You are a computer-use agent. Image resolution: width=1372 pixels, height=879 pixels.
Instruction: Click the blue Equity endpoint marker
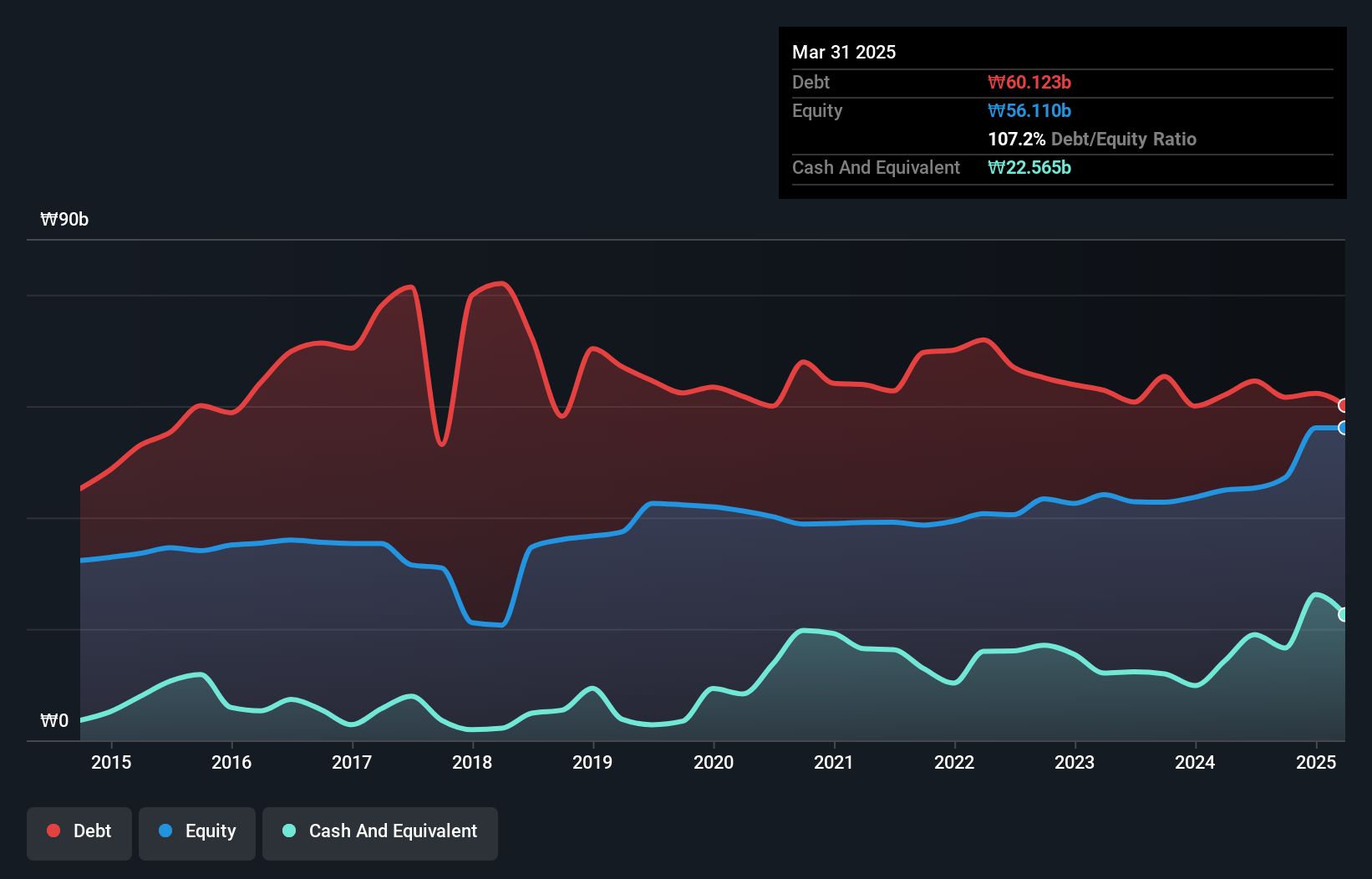click(x=1344, y=428)
